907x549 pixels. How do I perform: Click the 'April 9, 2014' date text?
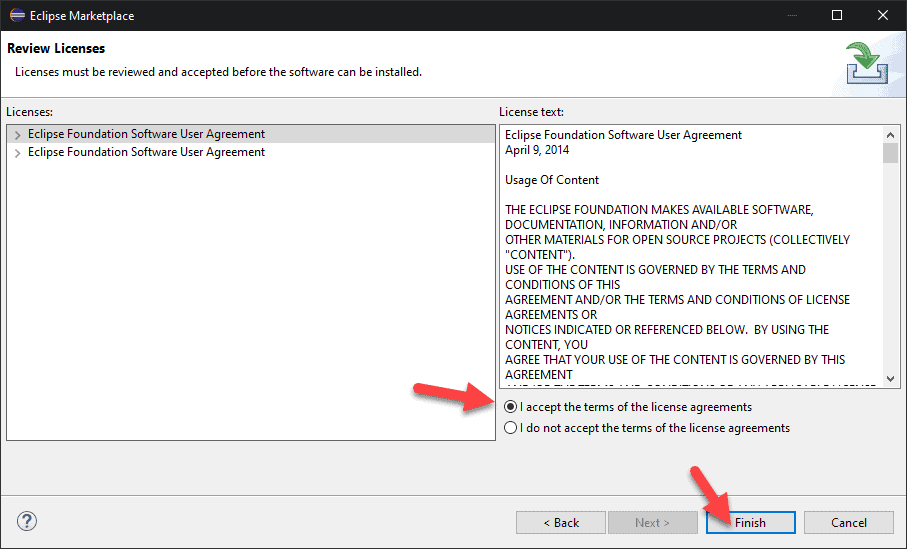coord(537,150)
